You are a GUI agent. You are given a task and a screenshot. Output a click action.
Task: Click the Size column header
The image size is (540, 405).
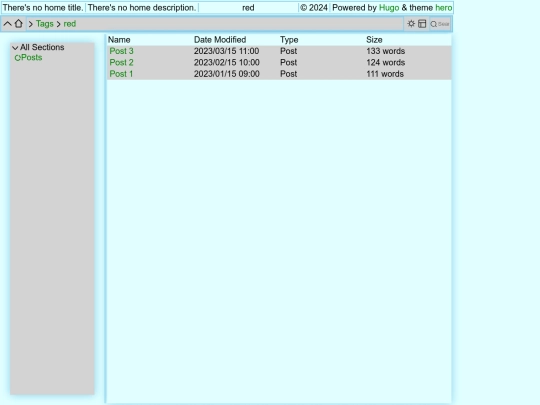tap(374, 40)
